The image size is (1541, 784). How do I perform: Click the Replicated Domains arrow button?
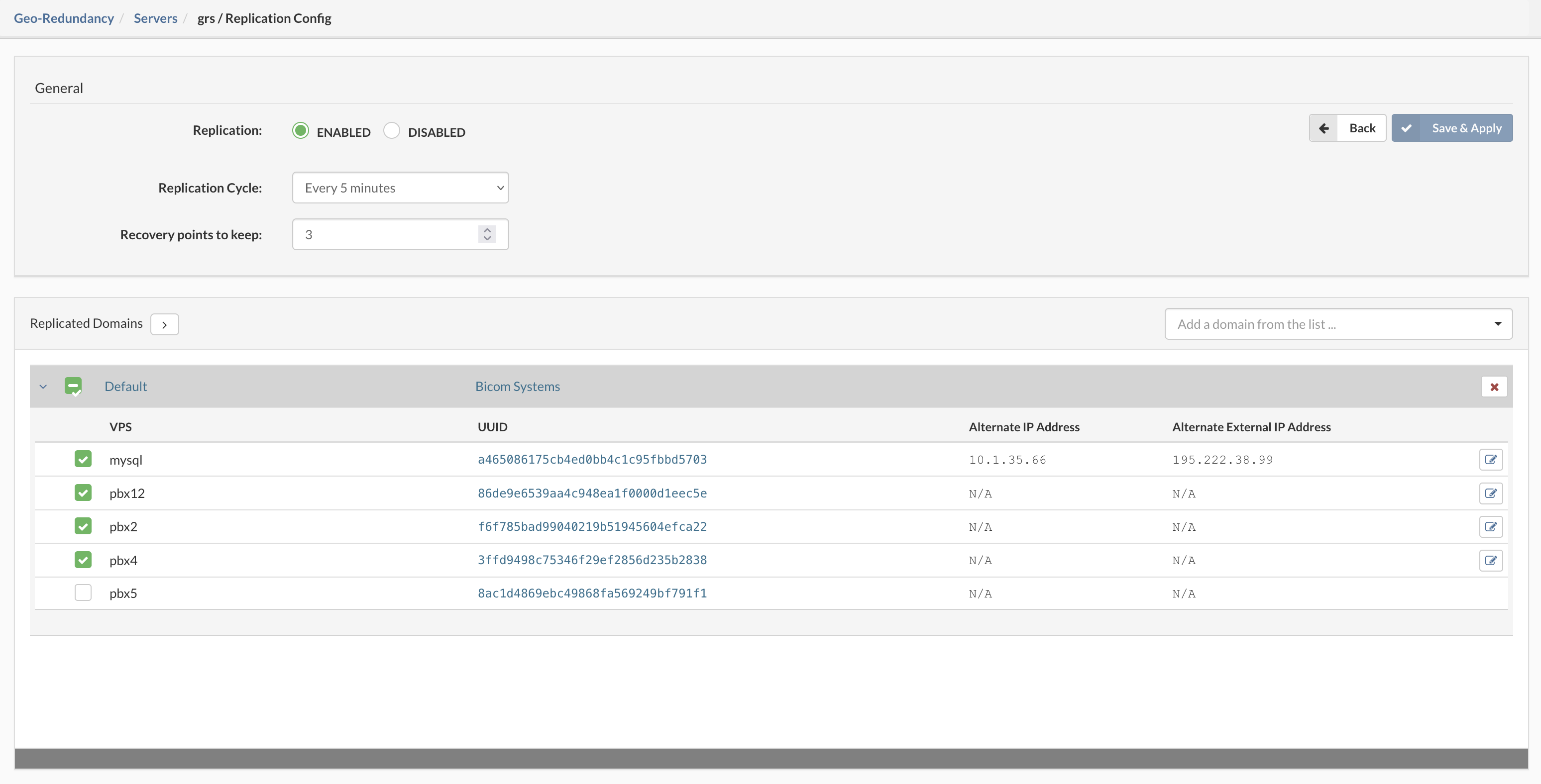coord(165,324)
